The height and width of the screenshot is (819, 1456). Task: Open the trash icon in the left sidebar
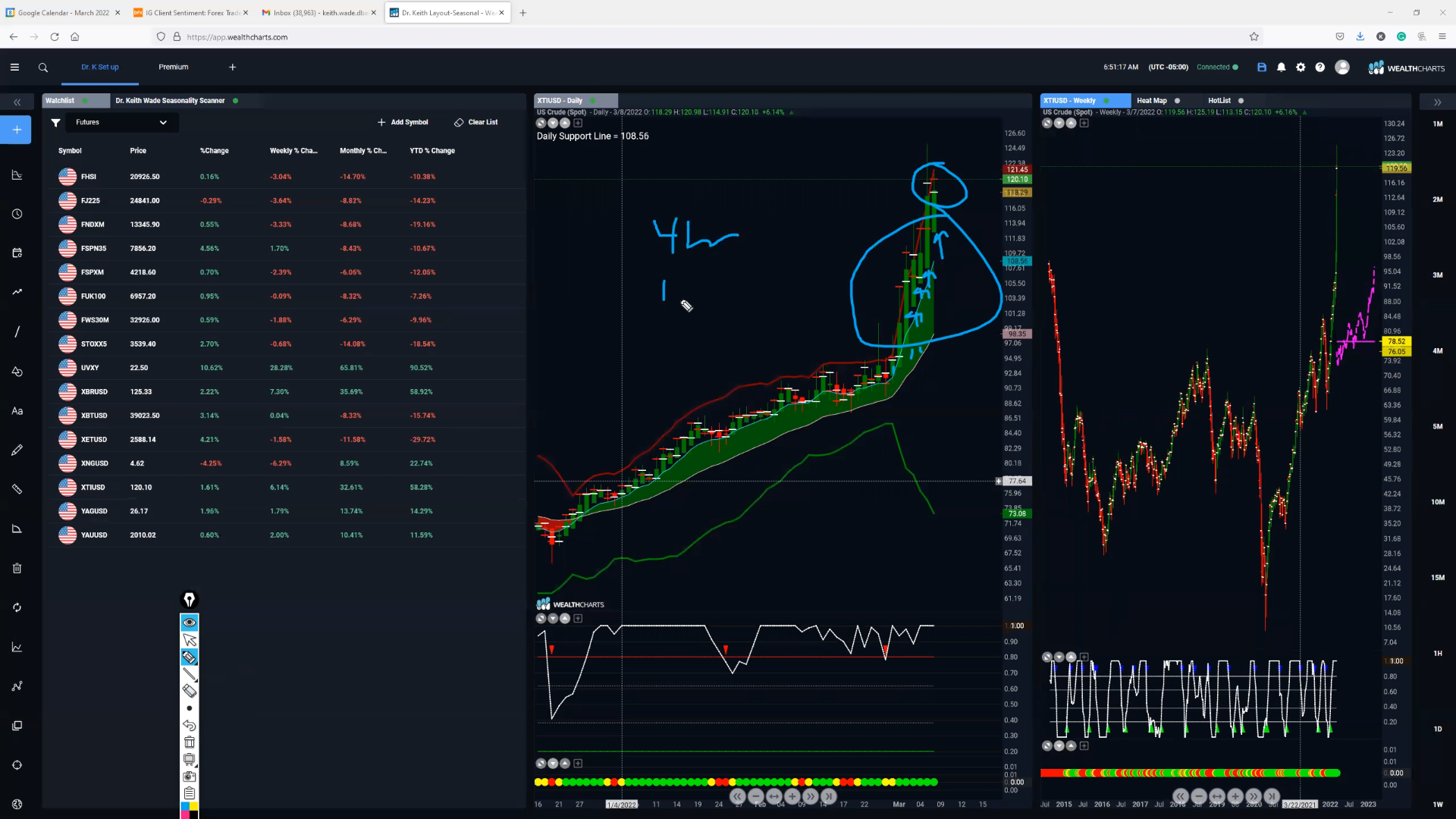coord(17,568)
